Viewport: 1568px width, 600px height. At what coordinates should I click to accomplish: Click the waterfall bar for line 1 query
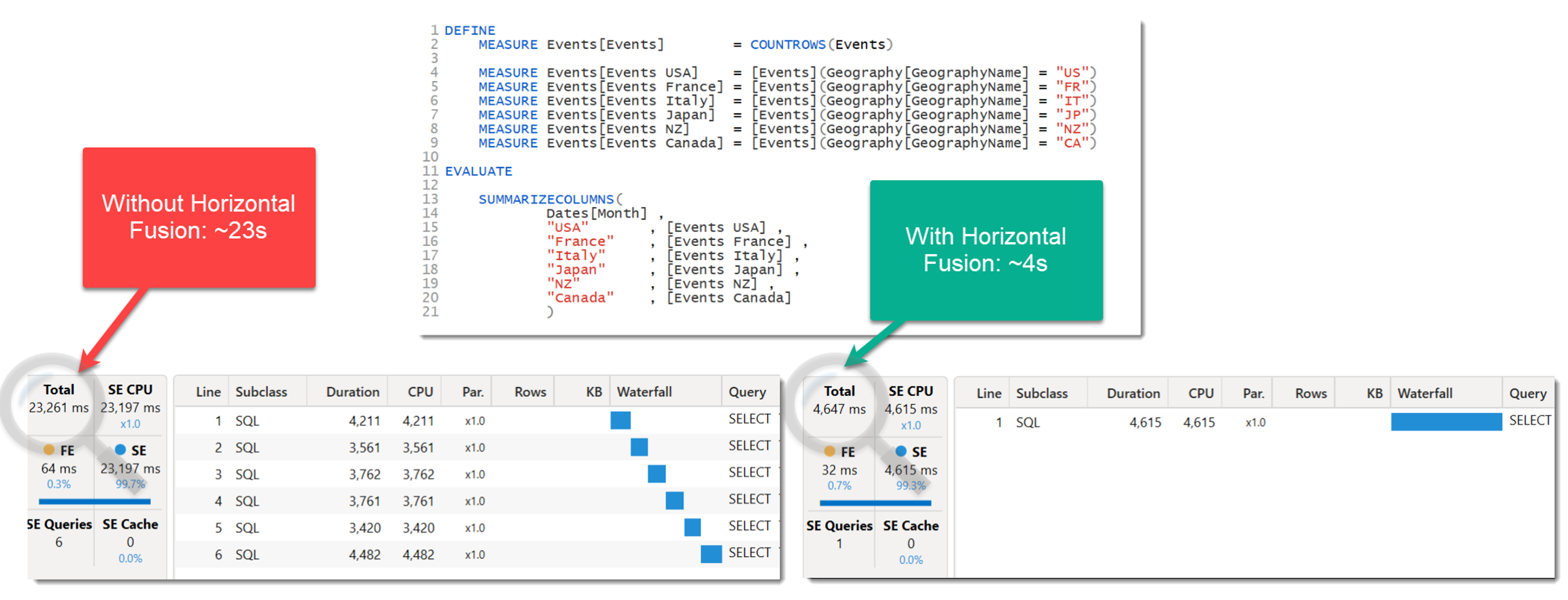(620, 421)
